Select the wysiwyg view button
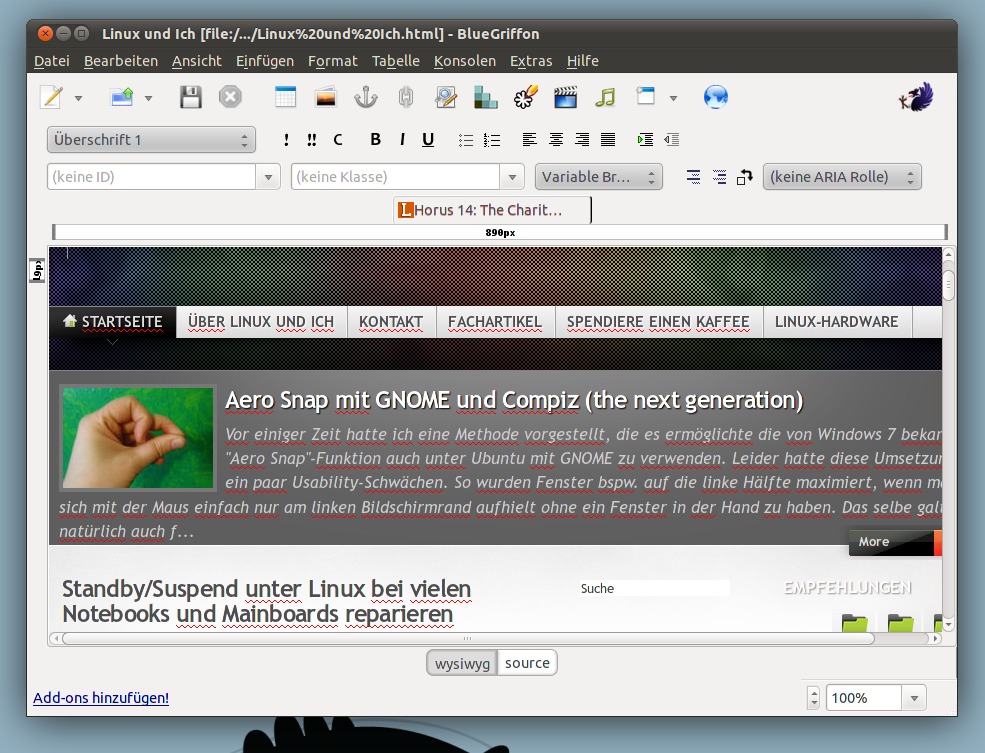Viewport: 985px width, 753px height. point(463,662)
